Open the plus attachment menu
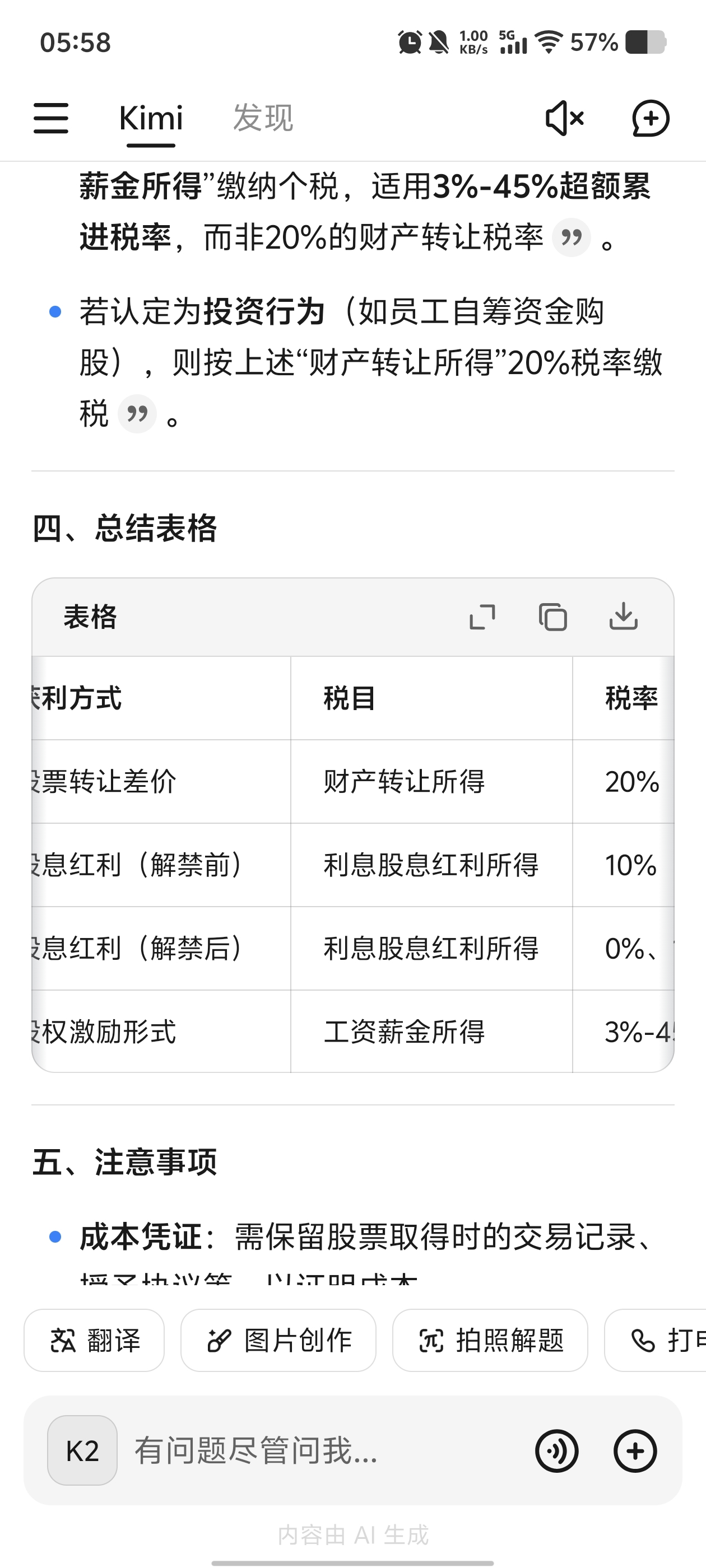Image resolution: width=706 pixels, height=1568 pixels. 635,1450
